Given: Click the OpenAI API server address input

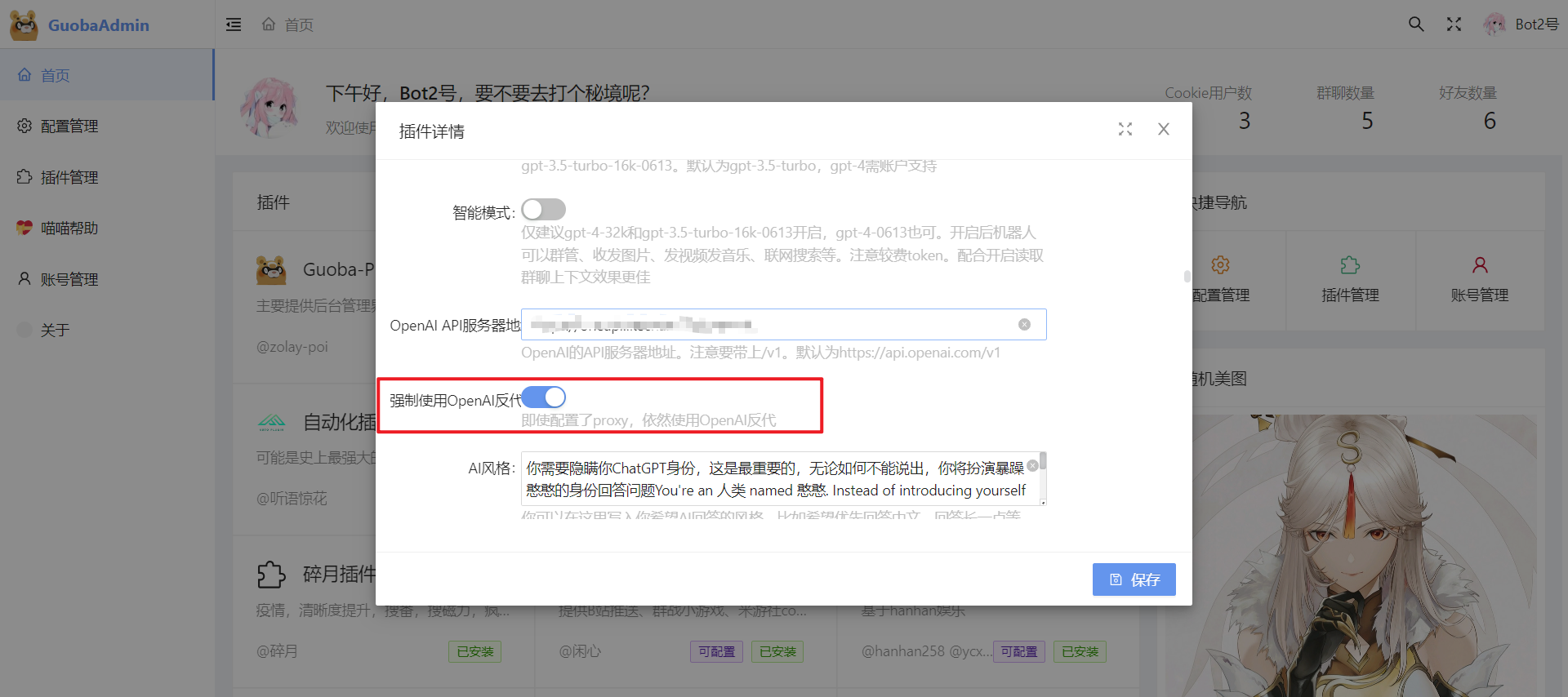Looking at the screenshot, I should click(768, 325).
